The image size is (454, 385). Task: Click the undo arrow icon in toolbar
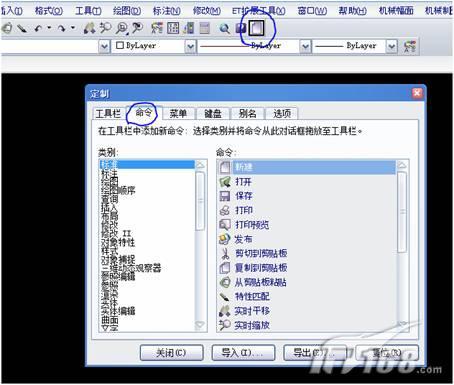tap(38, 28)
